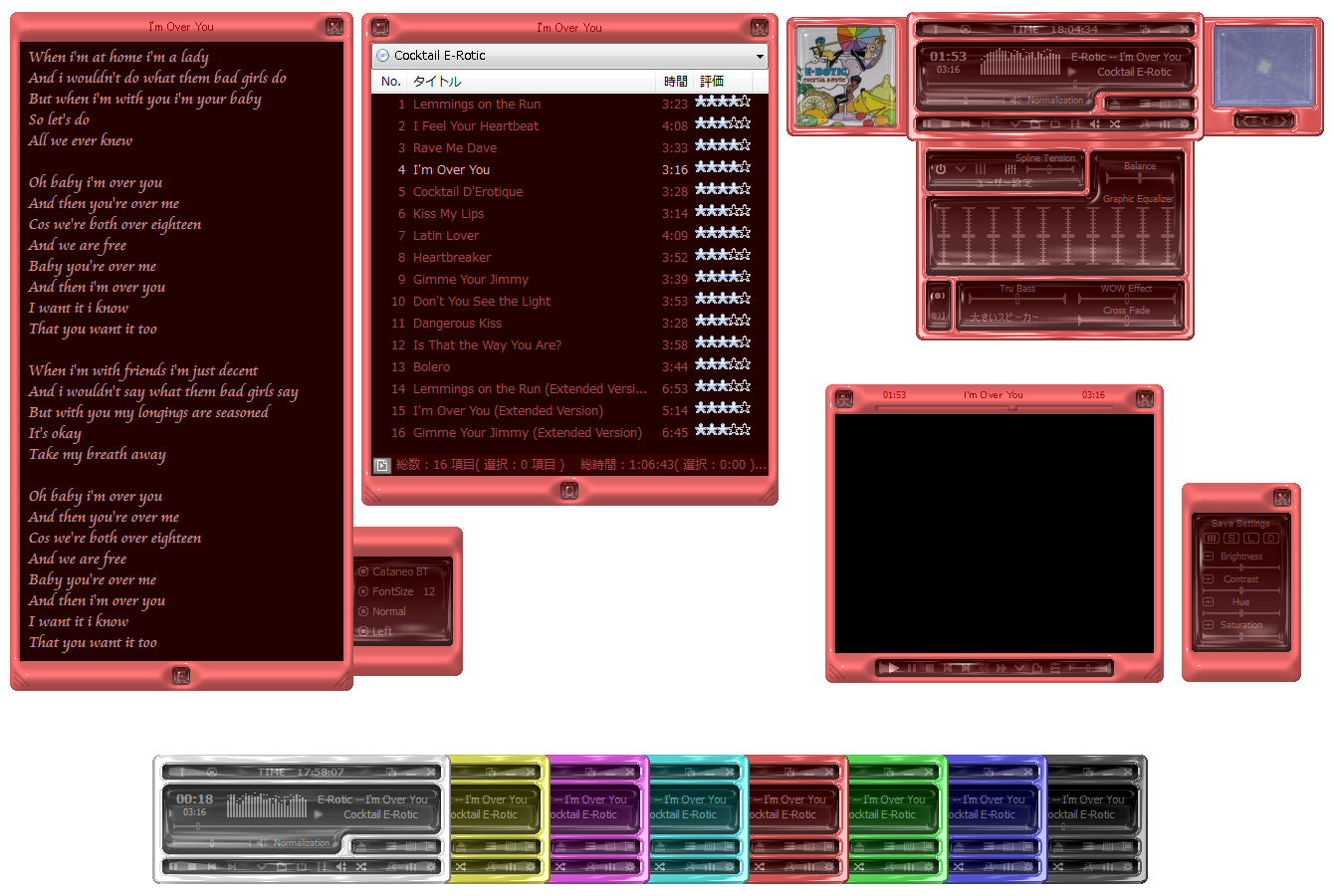Click shuffle icon in the white player
1334x896 pixels.
[361, 866]
